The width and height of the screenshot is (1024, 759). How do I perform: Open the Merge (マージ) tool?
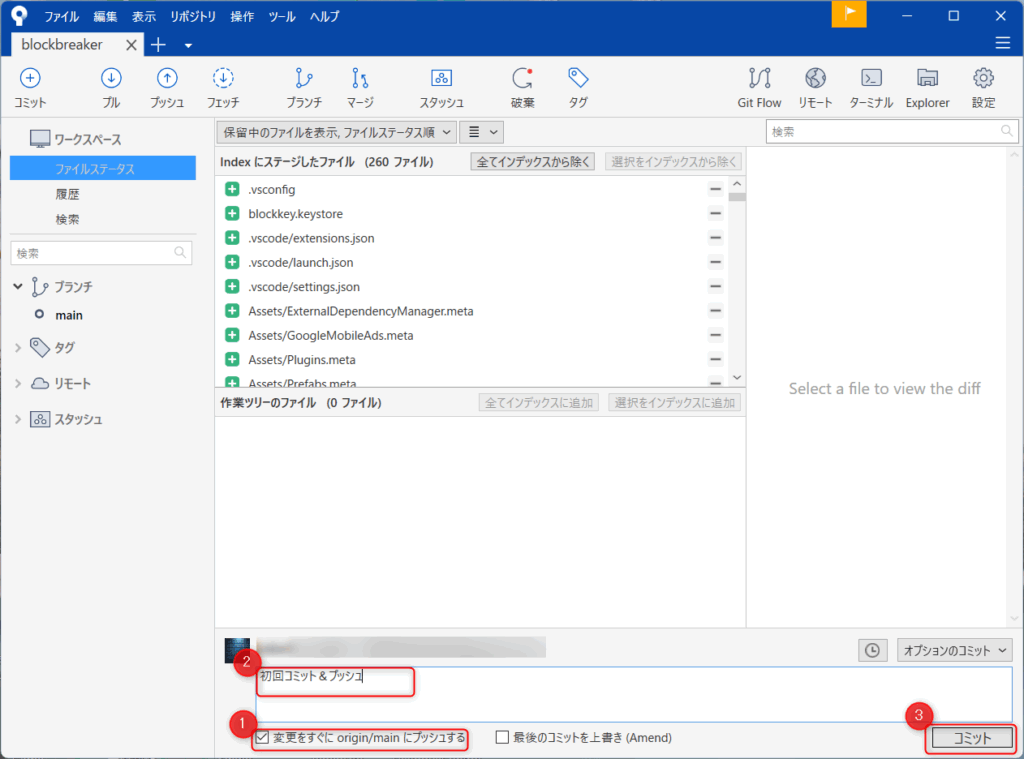(360, 80)
